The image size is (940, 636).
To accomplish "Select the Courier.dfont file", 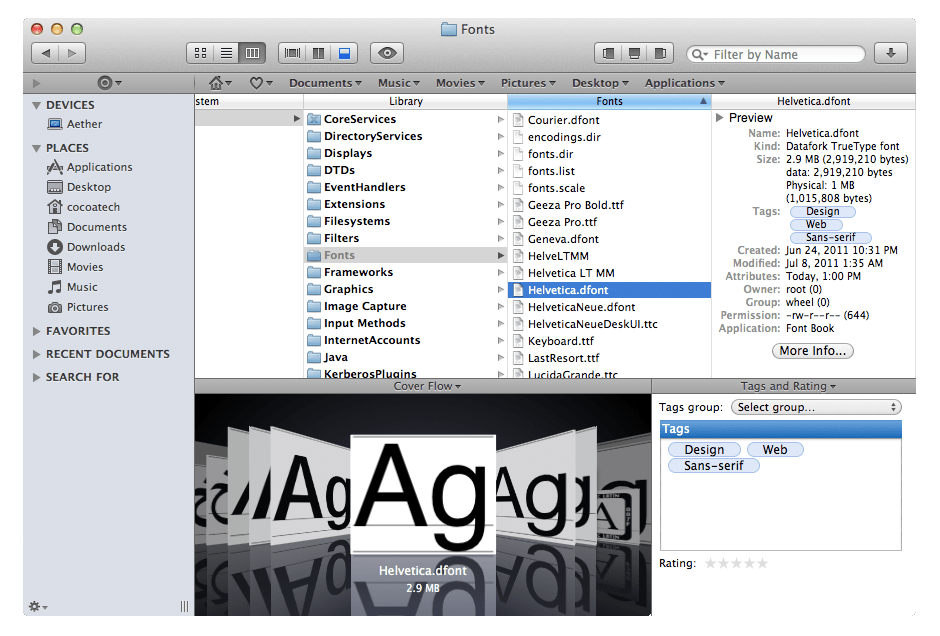I will tap(610, 120).
